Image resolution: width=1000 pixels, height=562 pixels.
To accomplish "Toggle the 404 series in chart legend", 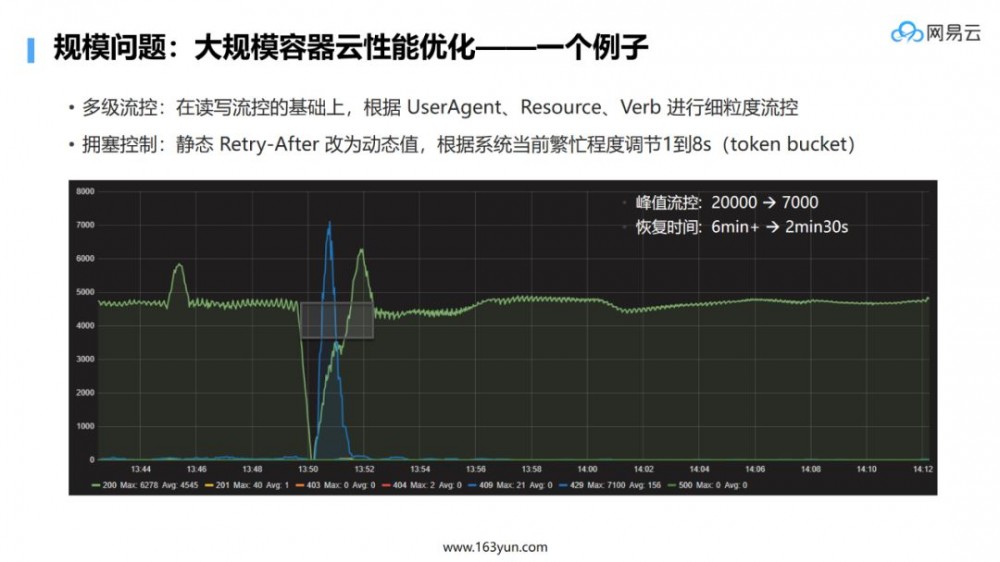I will point(422,485).
